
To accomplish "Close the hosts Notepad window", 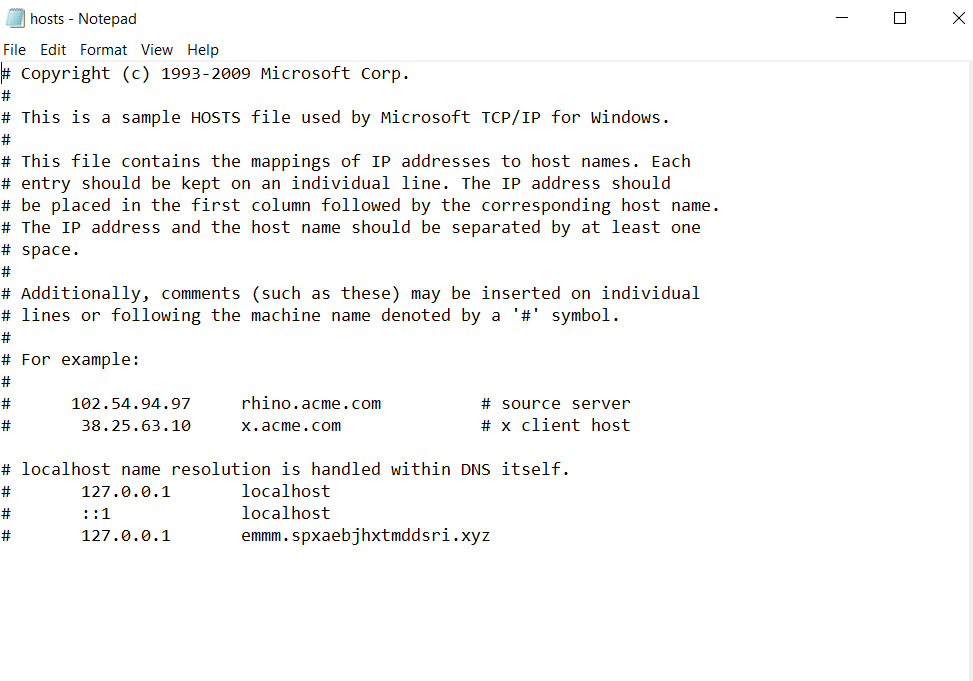I will tap(955, 18).
